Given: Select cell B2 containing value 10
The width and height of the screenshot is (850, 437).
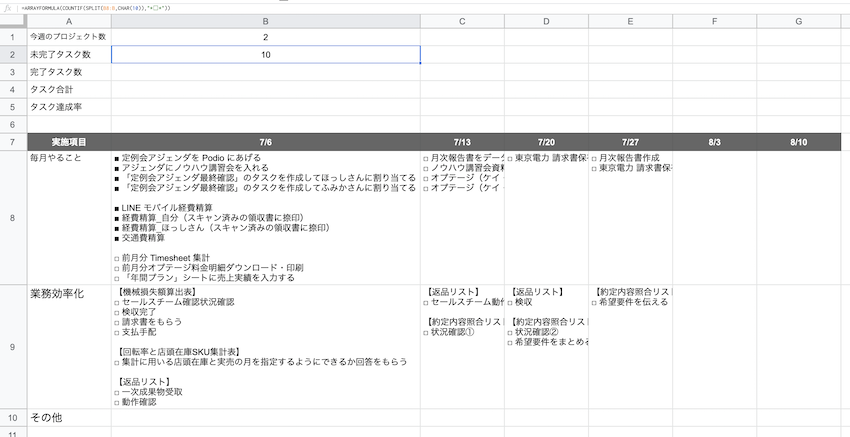Looking at the screenshot, I should (x=265, y=55).
